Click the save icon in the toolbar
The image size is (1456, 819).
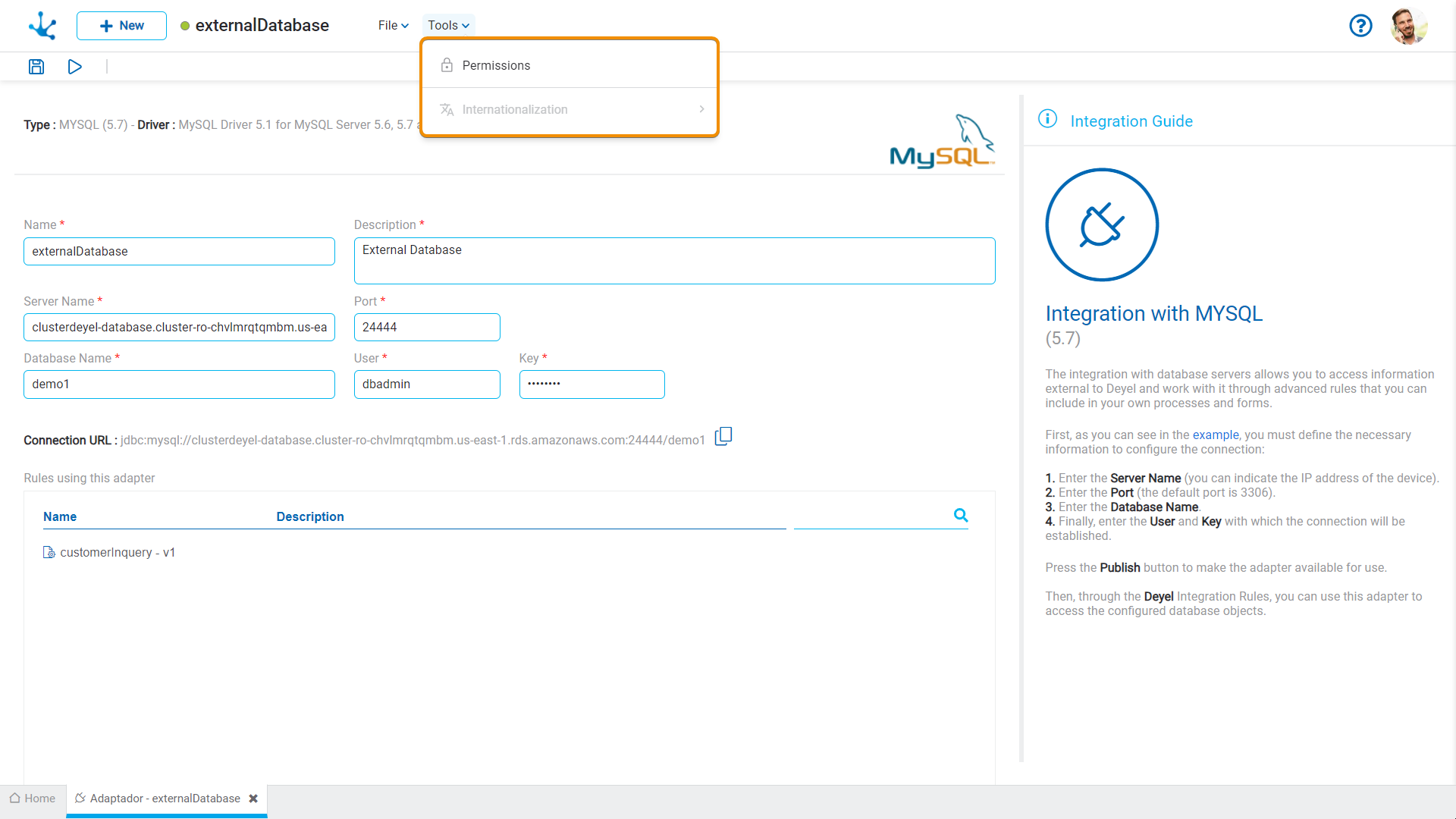[36, 67]
